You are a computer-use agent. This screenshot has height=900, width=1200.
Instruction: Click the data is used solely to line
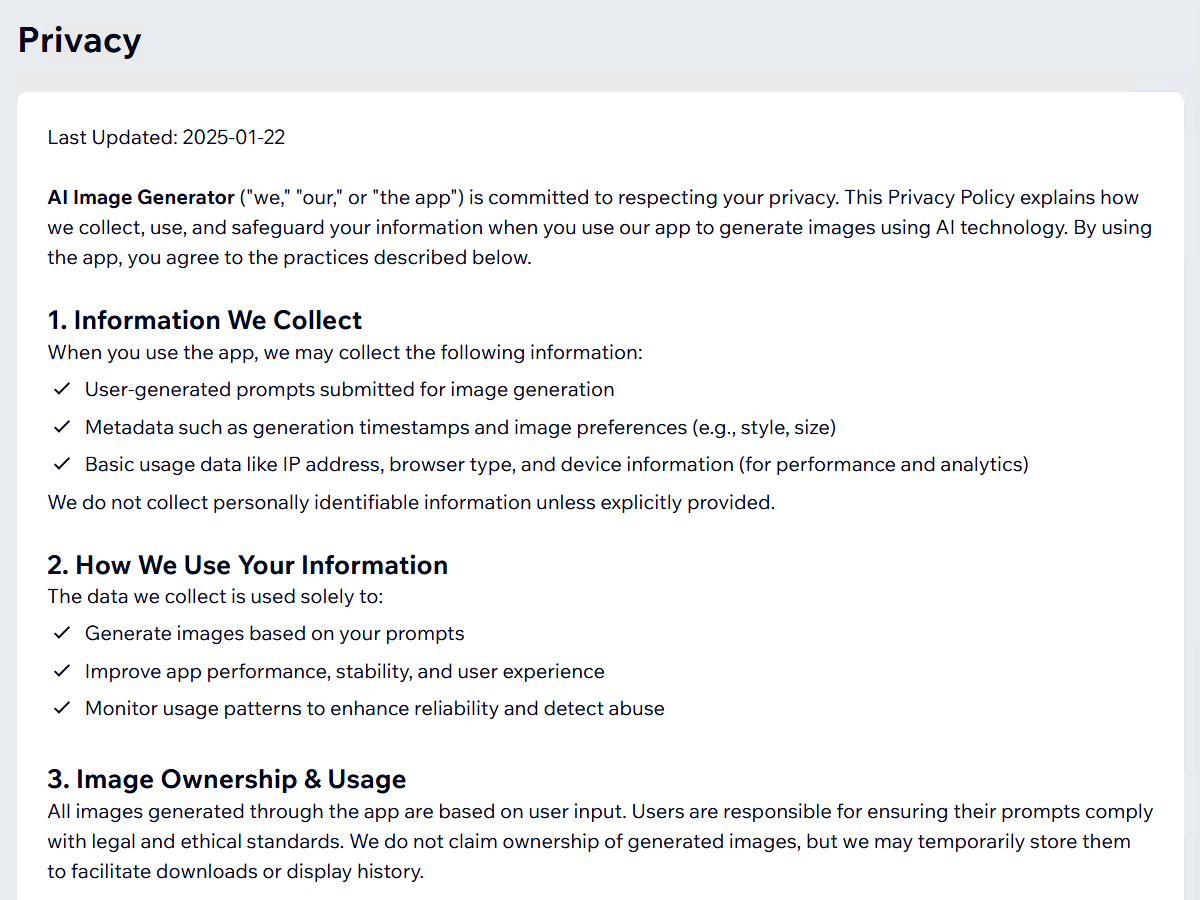pos(215,596)
